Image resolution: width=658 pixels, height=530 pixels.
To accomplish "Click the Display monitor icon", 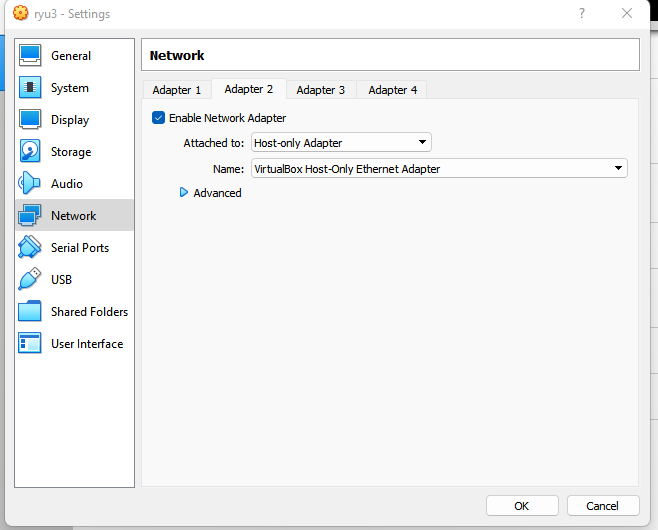I will click(30, 120).
